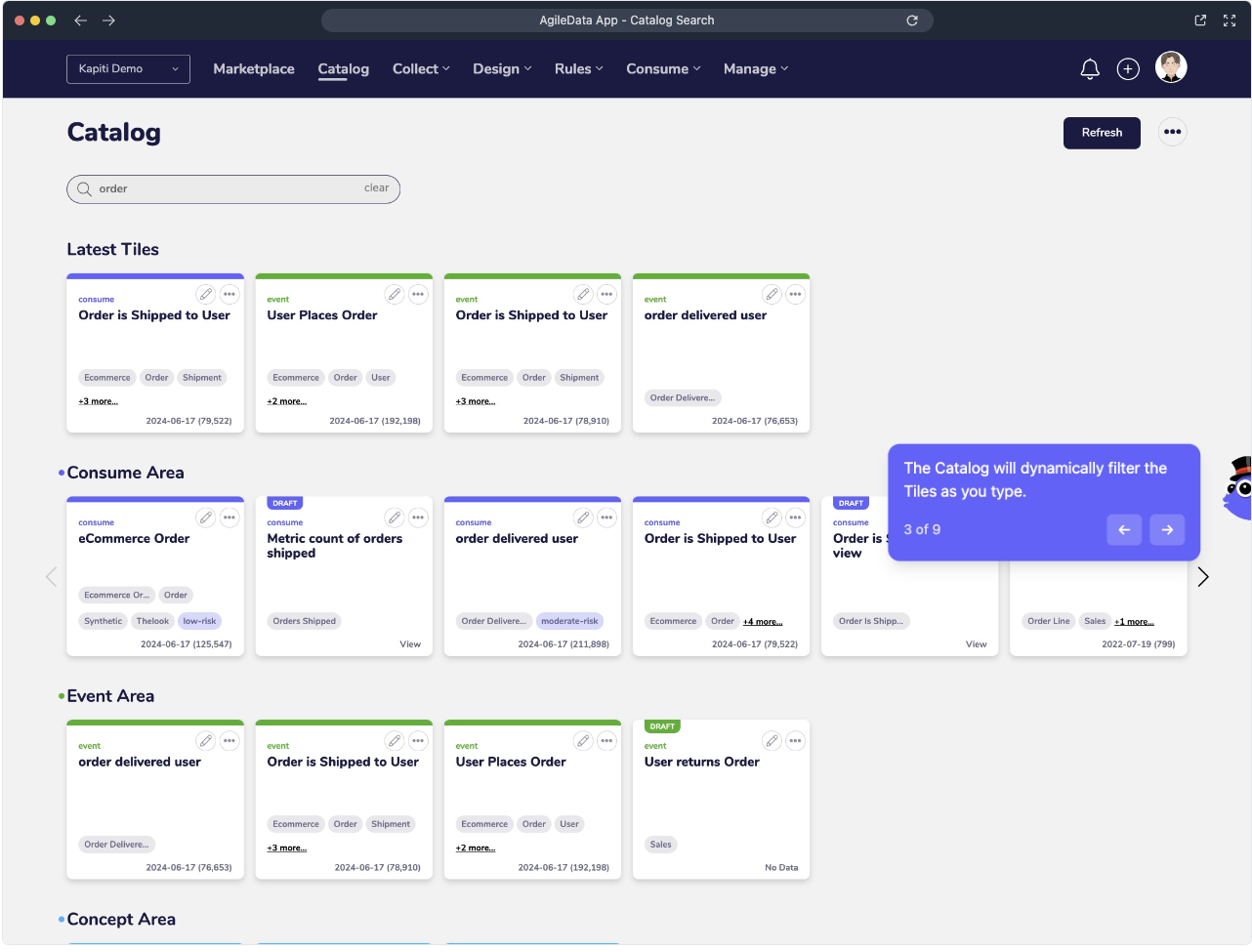This screenshot has width=1252, height=952.
Task: Open the Consume dropdown in the navigation
Action: pyautogui.click(x=663, y=68)
